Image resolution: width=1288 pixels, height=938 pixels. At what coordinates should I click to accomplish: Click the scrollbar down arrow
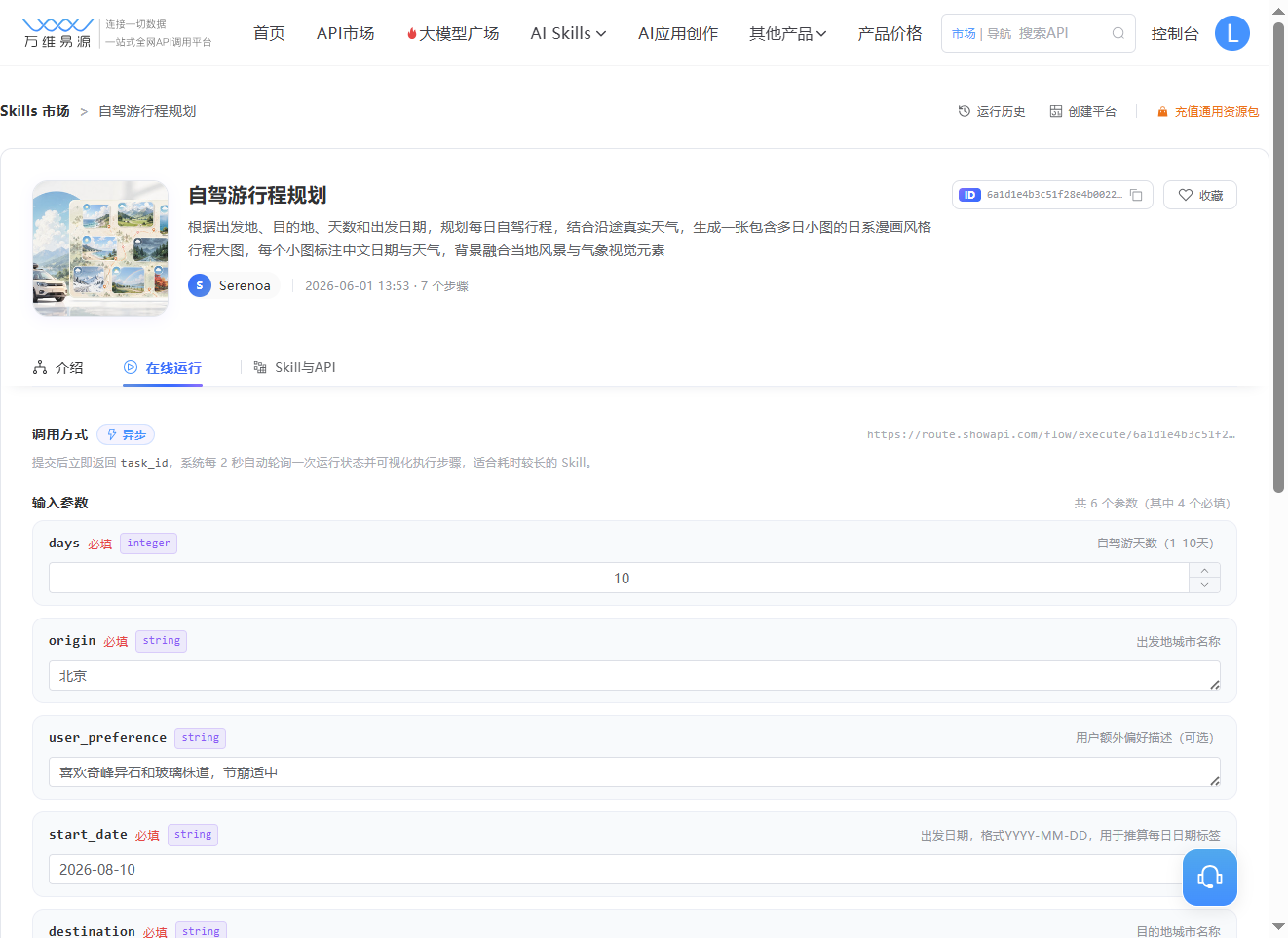point(1279,926)
